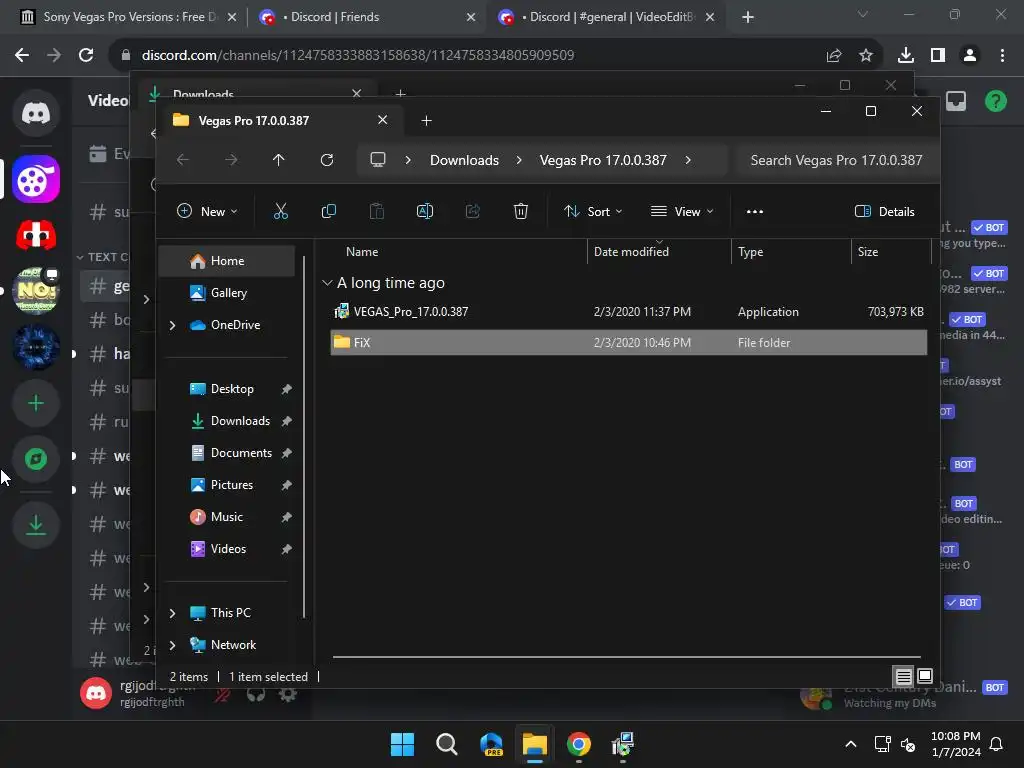
Task: Switch to Discord #general browser tab
Action: pos(606,17)
